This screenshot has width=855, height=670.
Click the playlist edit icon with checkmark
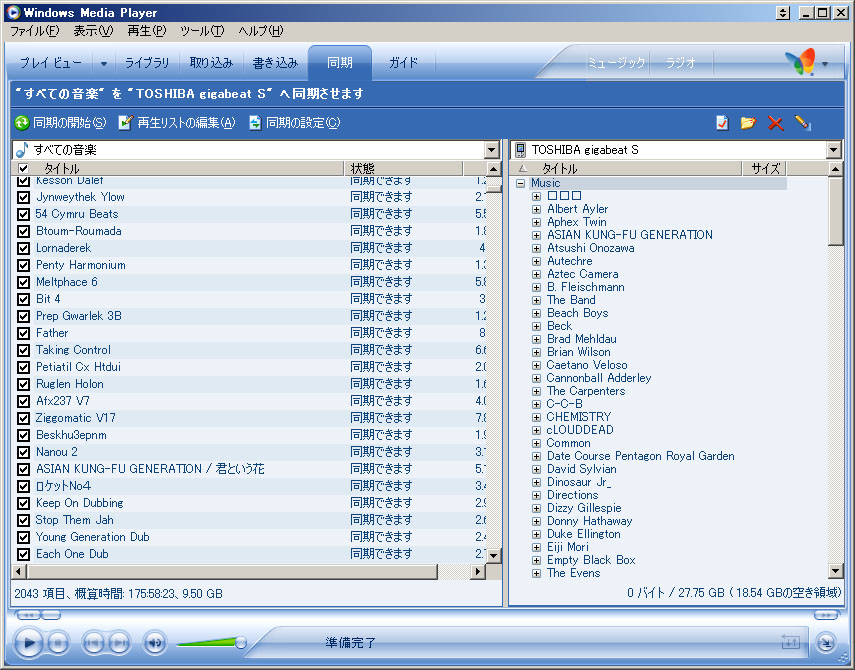(125, 123)
